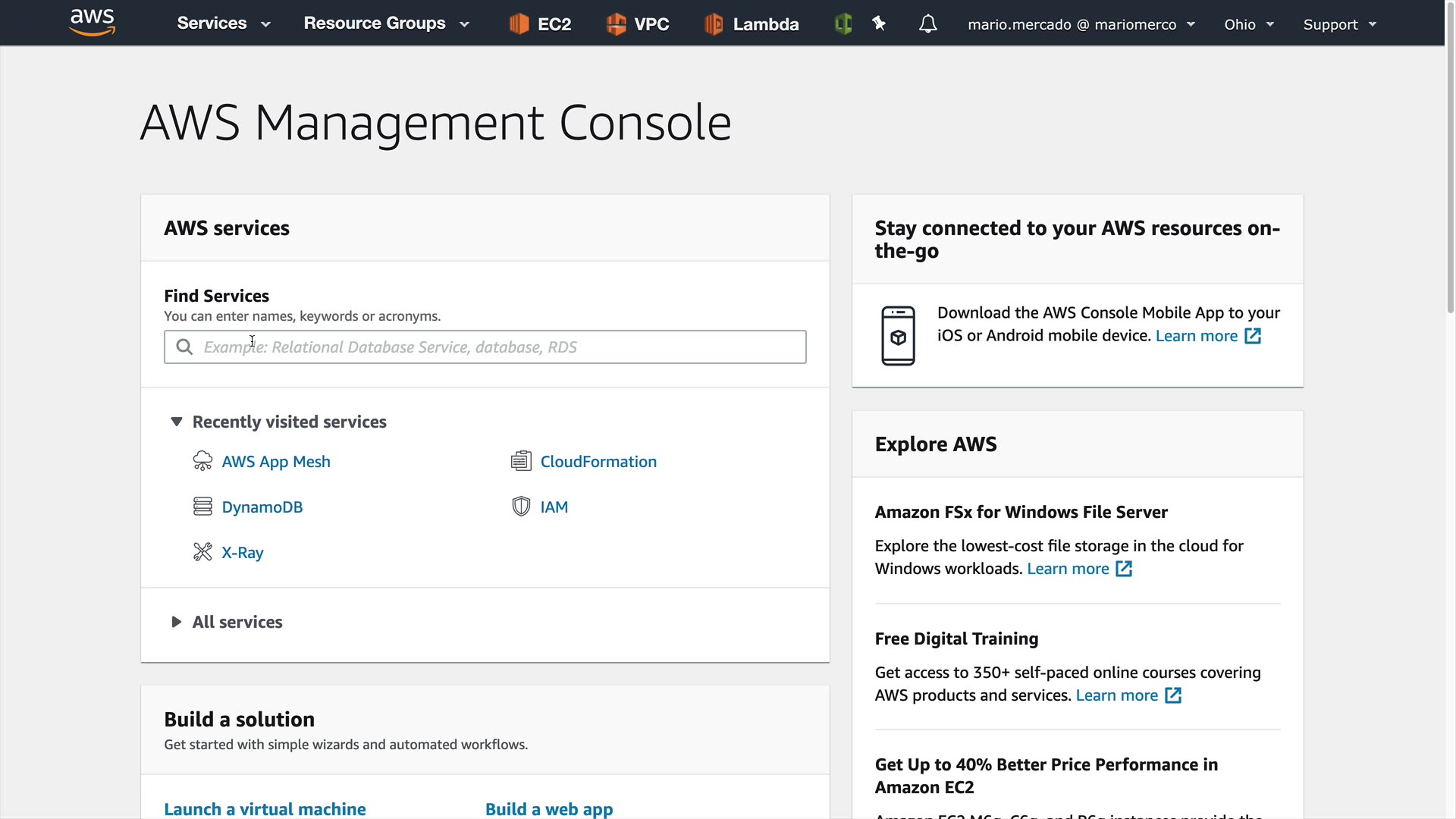Open the Ohio region selector

[1248, 24]
